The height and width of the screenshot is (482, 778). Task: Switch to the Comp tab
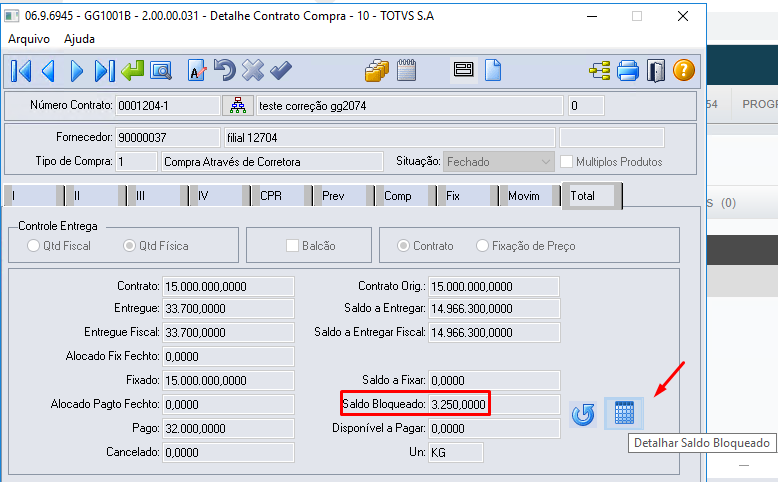tap(405, 196)
